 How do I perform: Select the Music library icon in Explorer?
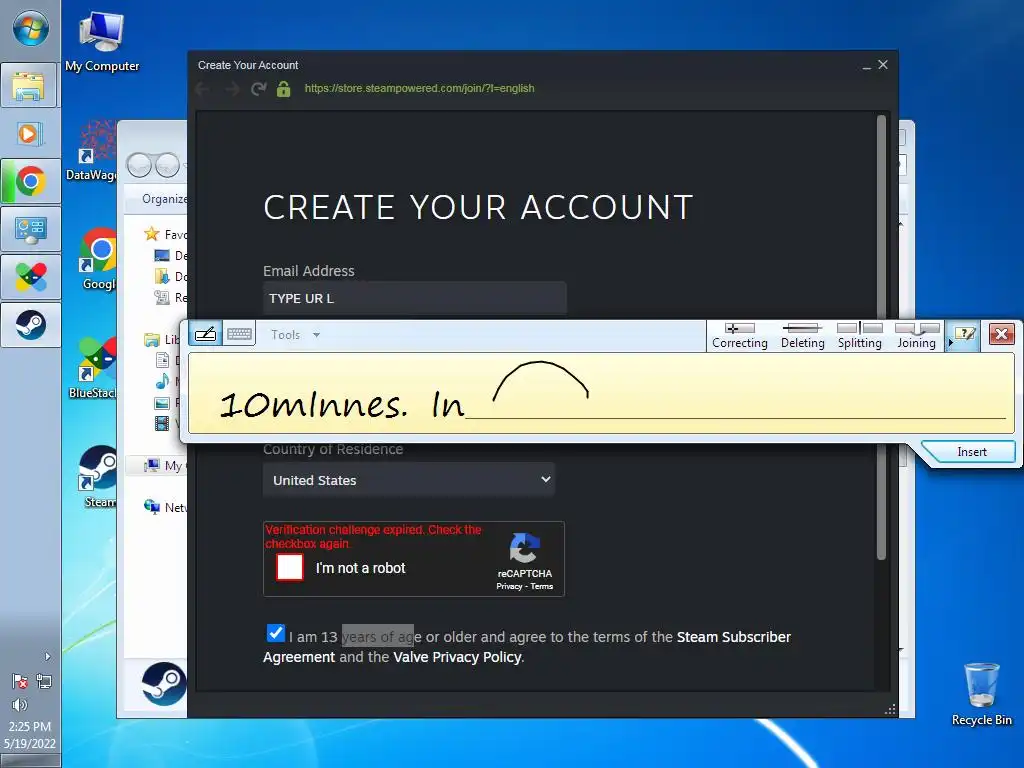click(x=163, y=381)
